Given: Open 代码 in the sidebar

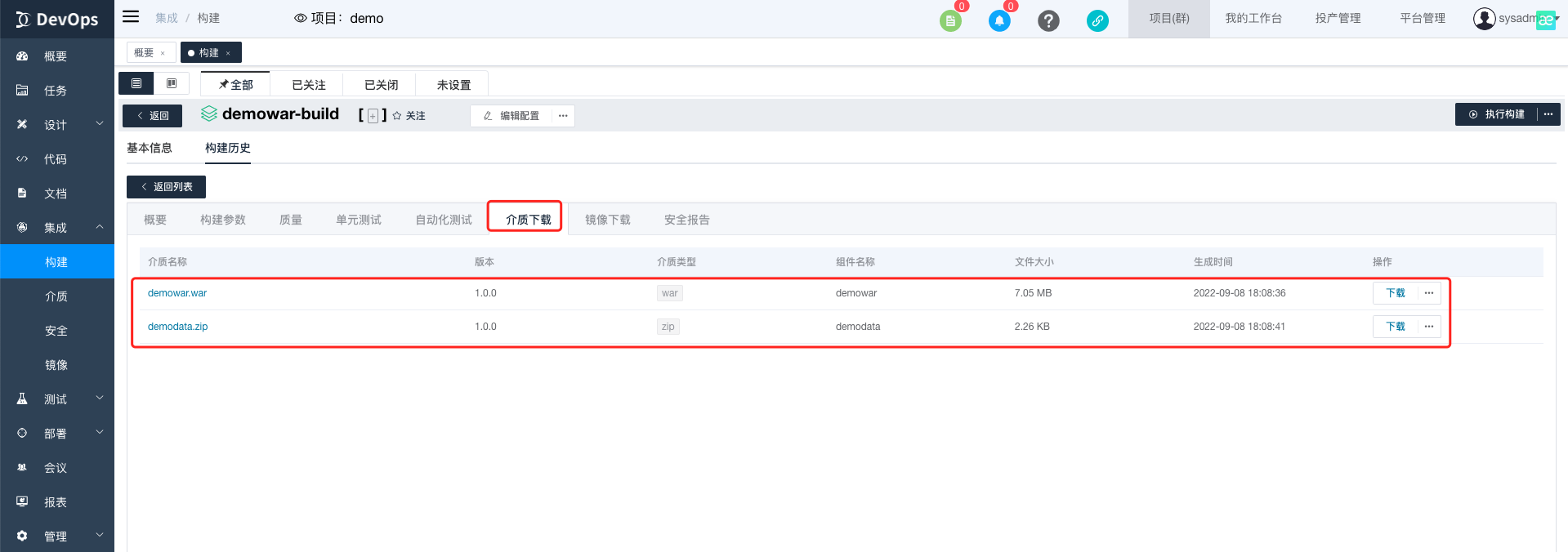Looking at the screenshot, I should point(57,159).
